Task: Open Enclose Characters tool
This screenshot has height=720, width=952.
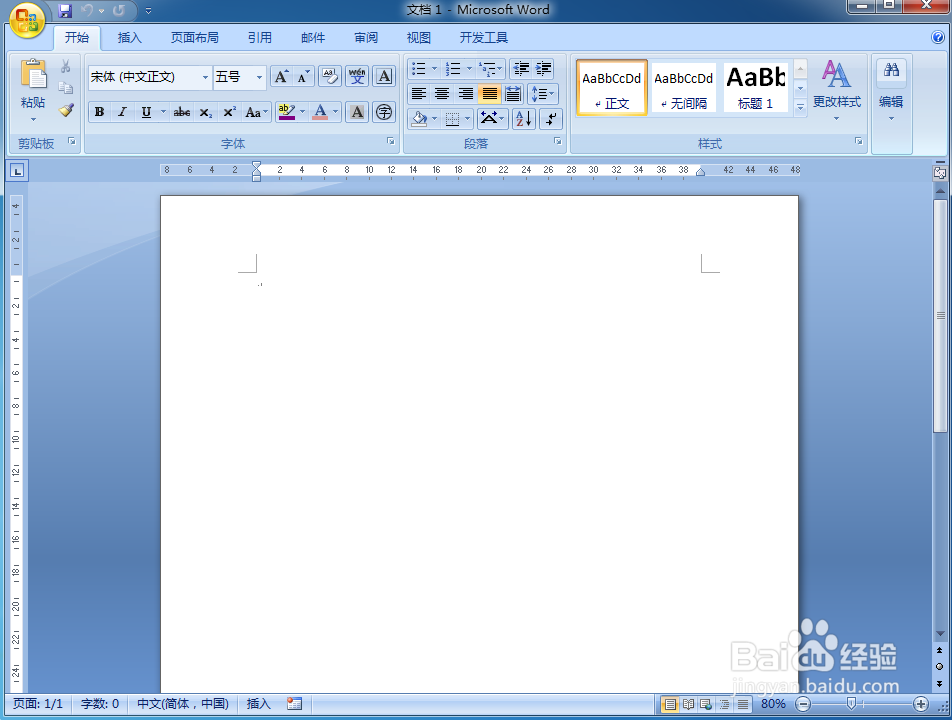Action: click(384, 112)
